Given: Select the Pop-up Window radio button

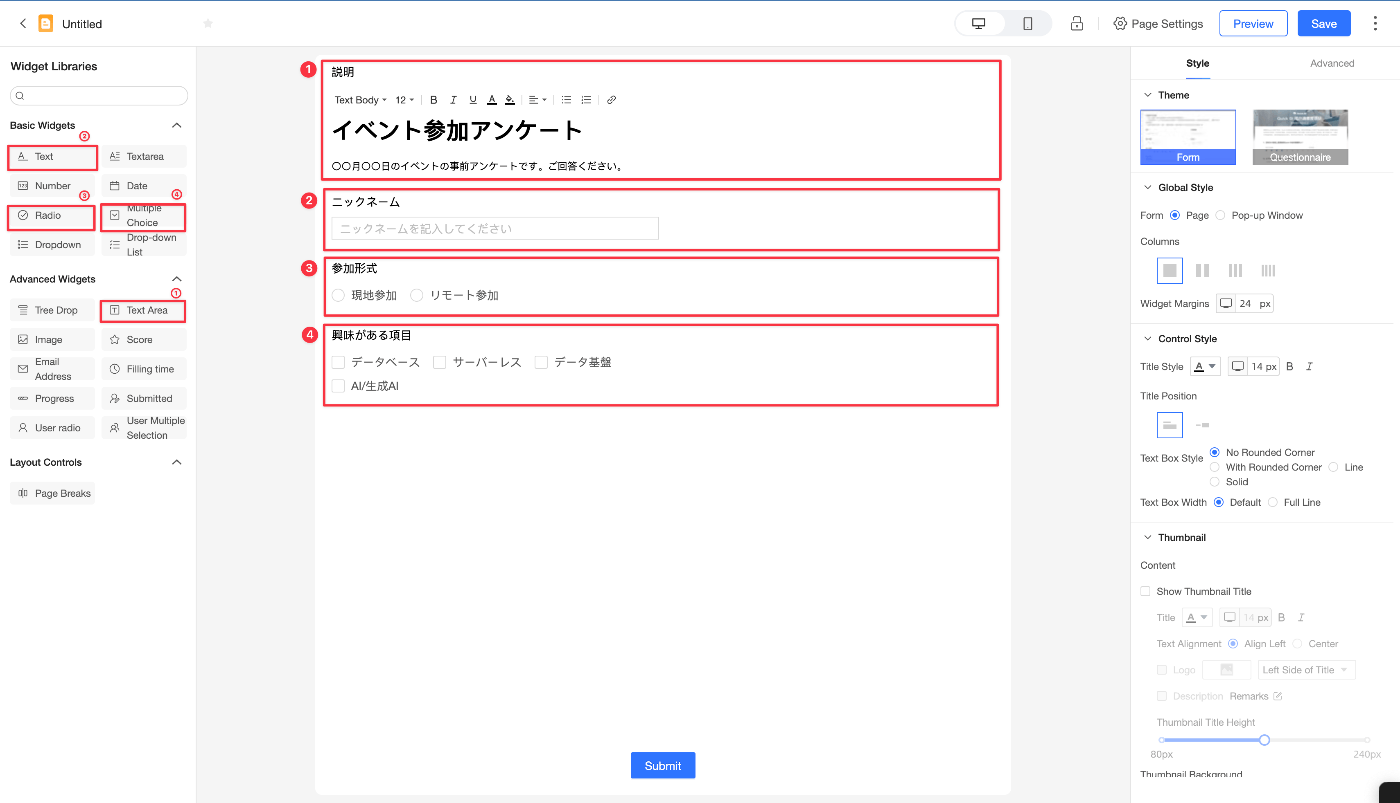Looking at the screenshot, I should pos(1220,215).
